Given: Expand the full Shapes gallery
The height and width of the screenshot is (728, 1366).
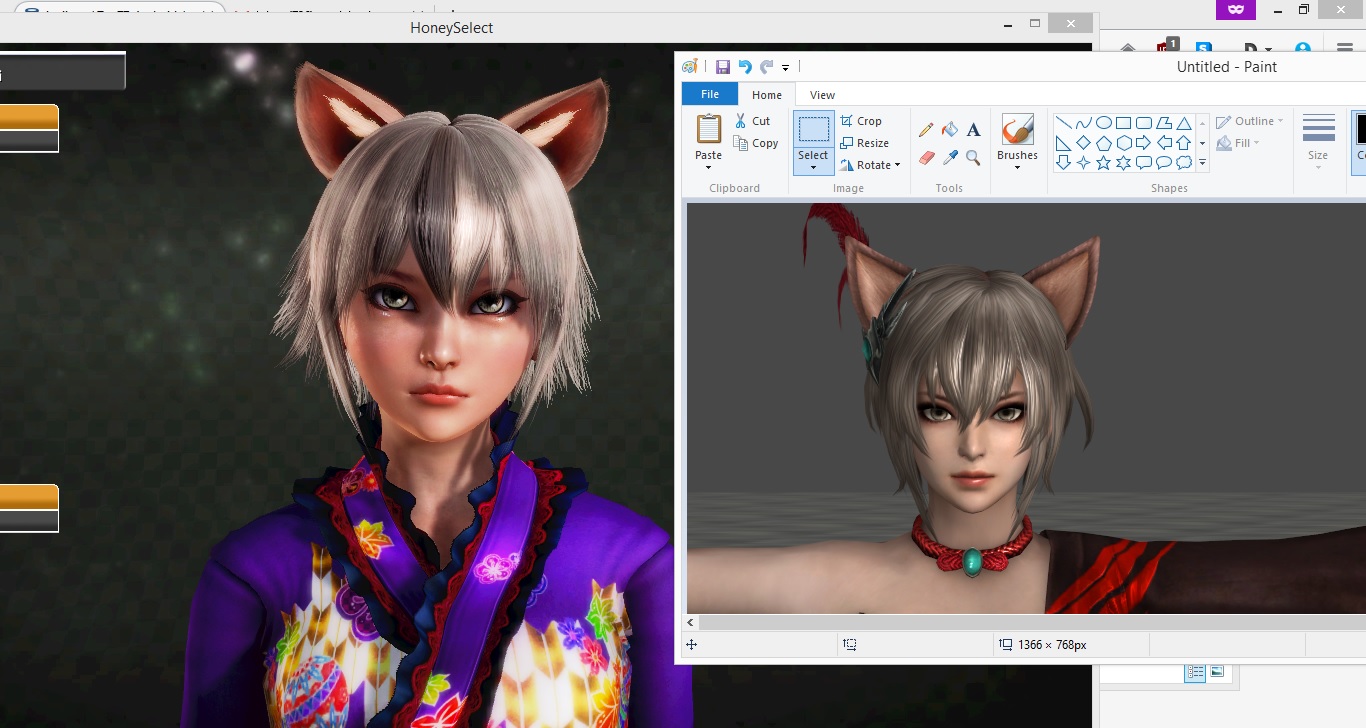Looking at the screenshot, I should [x=1202, y=162].
